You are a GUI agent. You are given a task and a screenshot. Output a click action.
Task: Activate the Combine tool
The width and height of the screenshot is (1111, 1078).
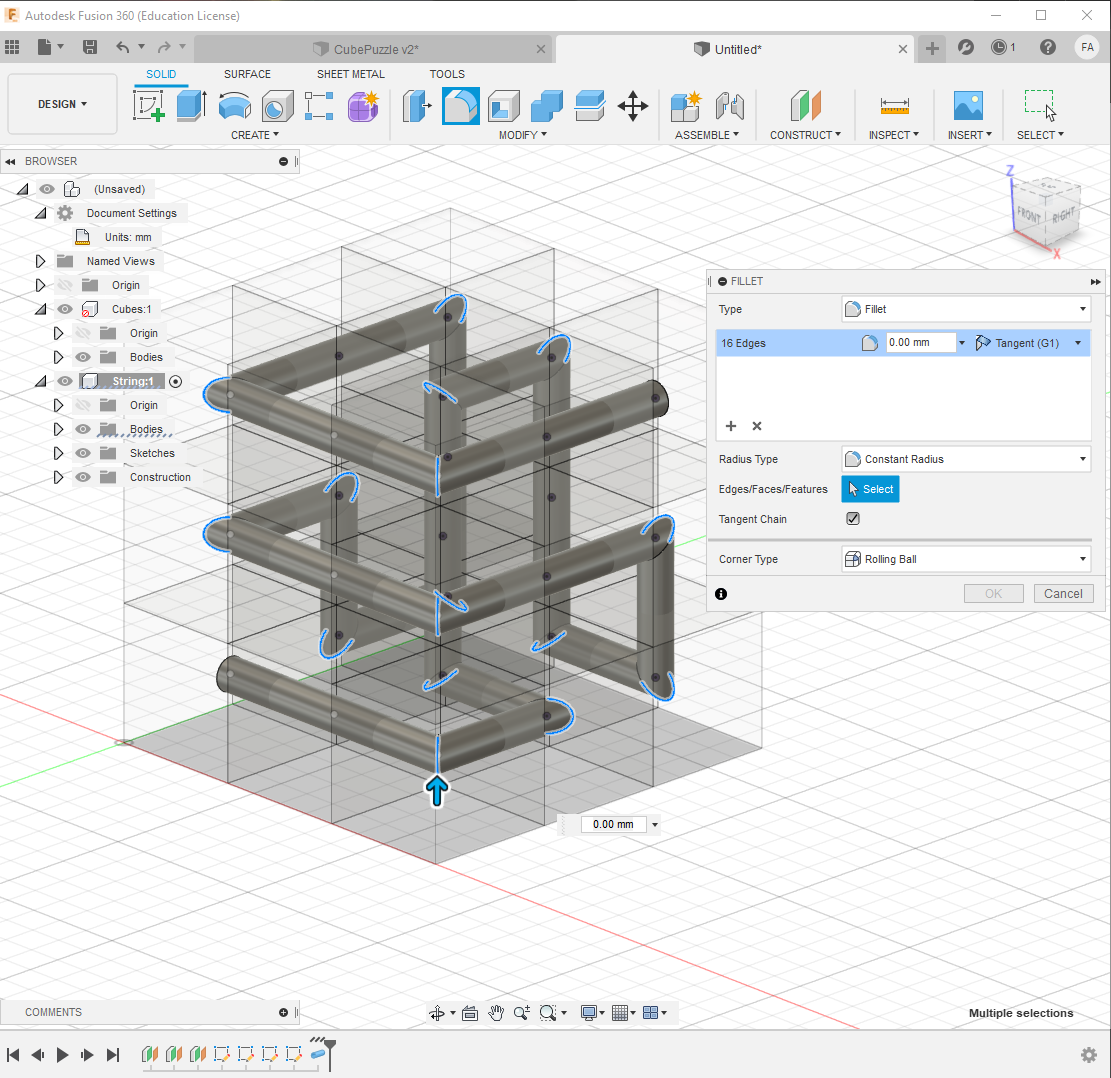tap(547, 106)
